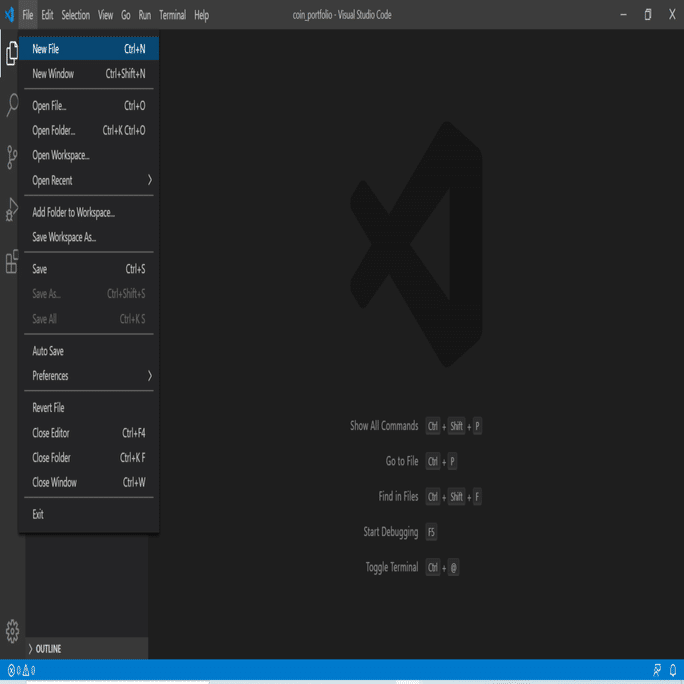Screen dimensions: 684x684
Task: Select Close Window menu entry
Action: 89,482
